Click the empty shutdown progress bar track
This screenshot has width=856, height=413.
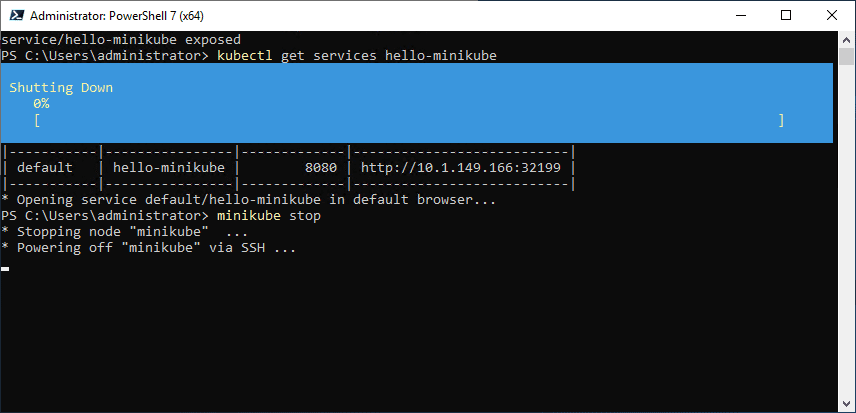click(410, 120)
